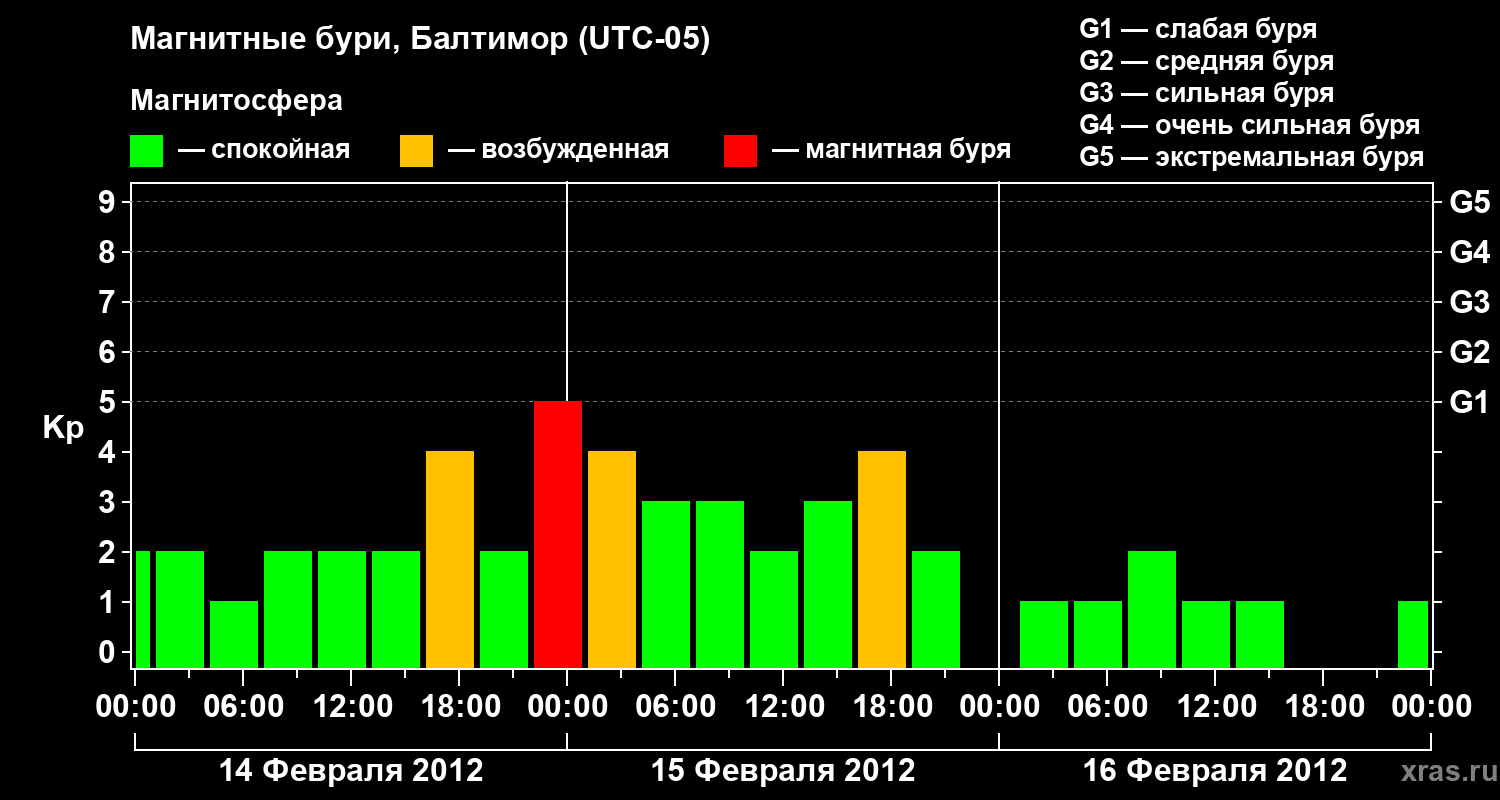
Task: Click the yellow Kp 4 bar on 14 February
Action: tap(450, 560)
